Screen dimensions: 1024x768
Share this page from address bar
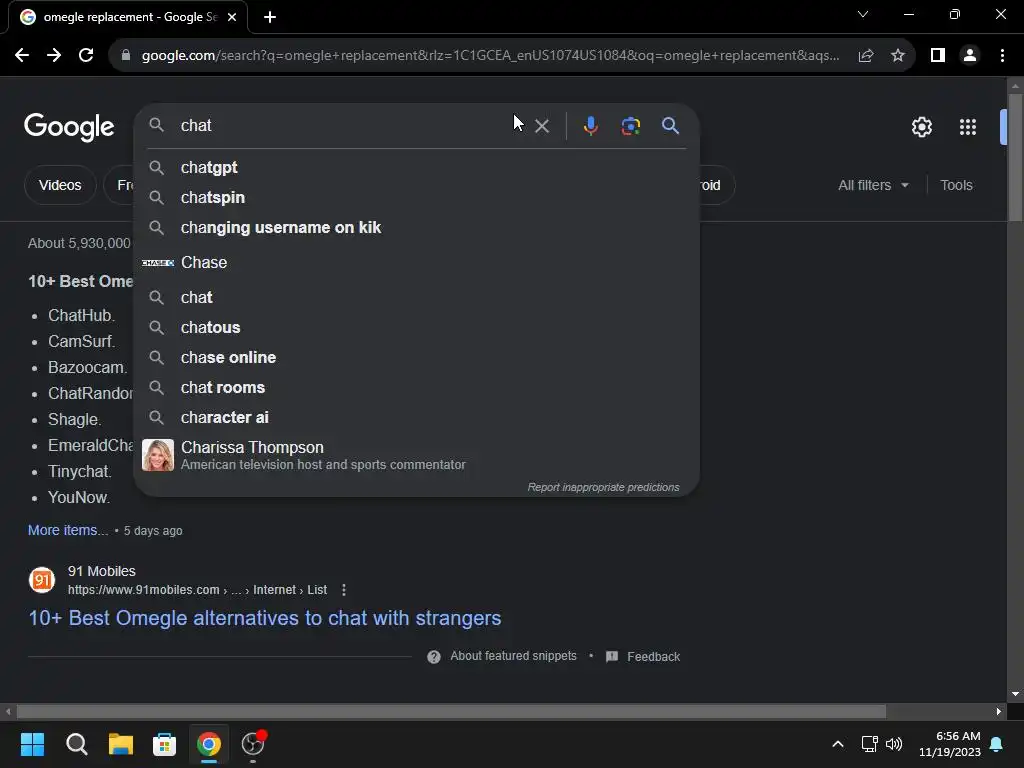click(866, 56)
